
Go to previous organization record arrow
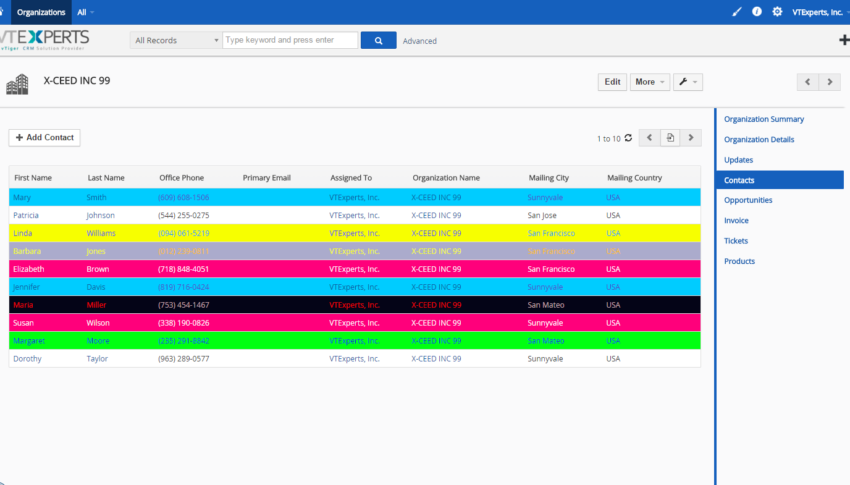[x=808, y=82]
